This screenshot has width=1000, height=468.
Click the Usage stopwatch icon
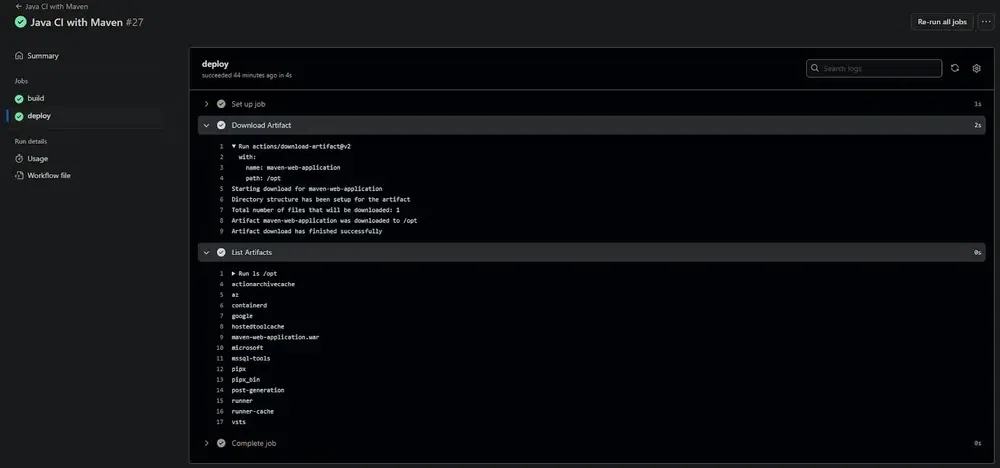[19, 158]
